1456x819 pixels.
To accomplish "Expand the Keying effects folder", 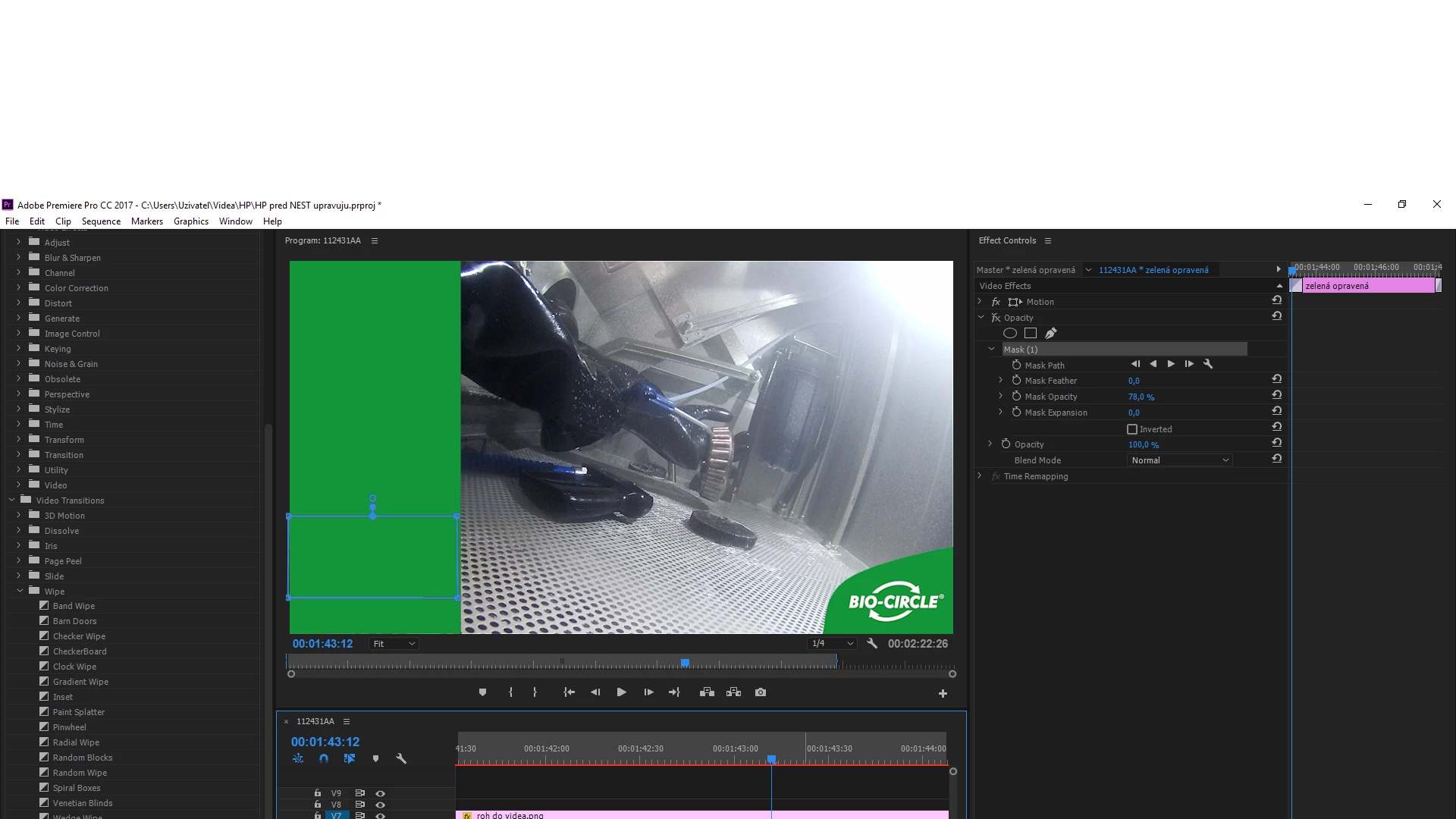I will point(18,348).
